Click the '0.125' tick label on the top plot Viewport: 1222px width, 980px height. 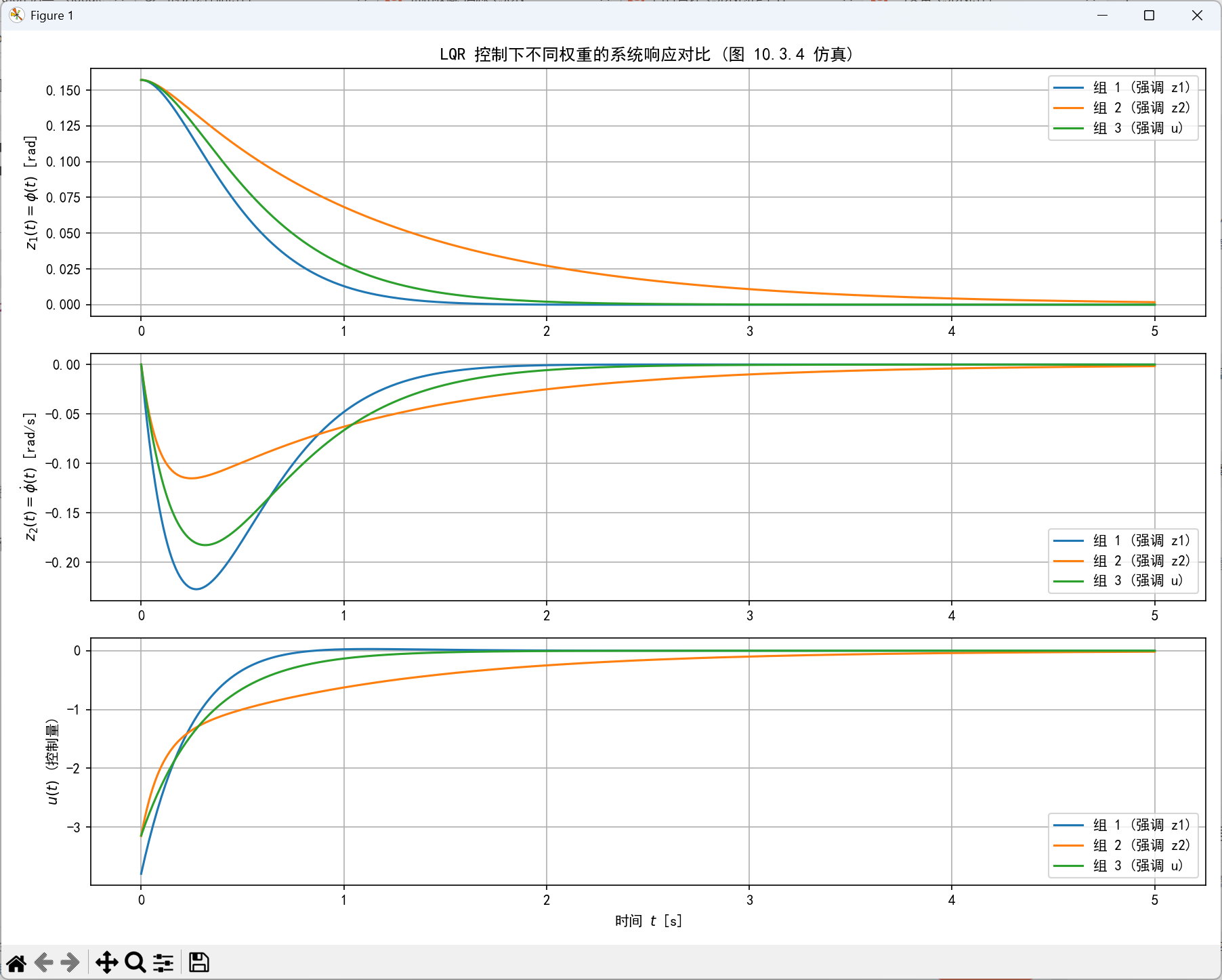click(63, 126)
